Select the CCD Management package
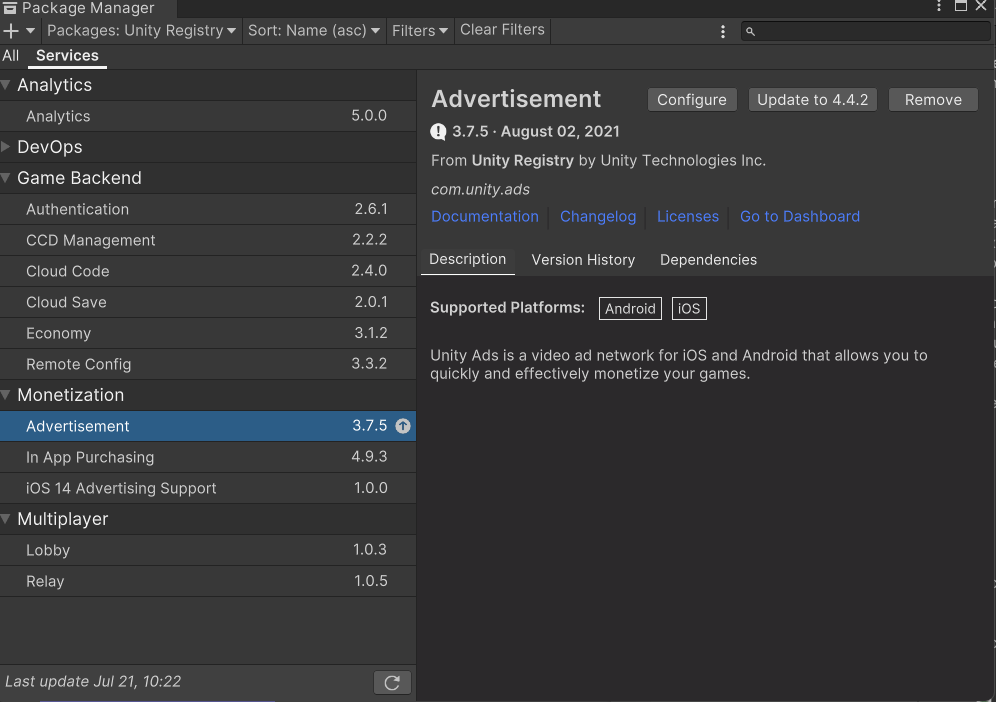996x702 pixels. [208, 240]
